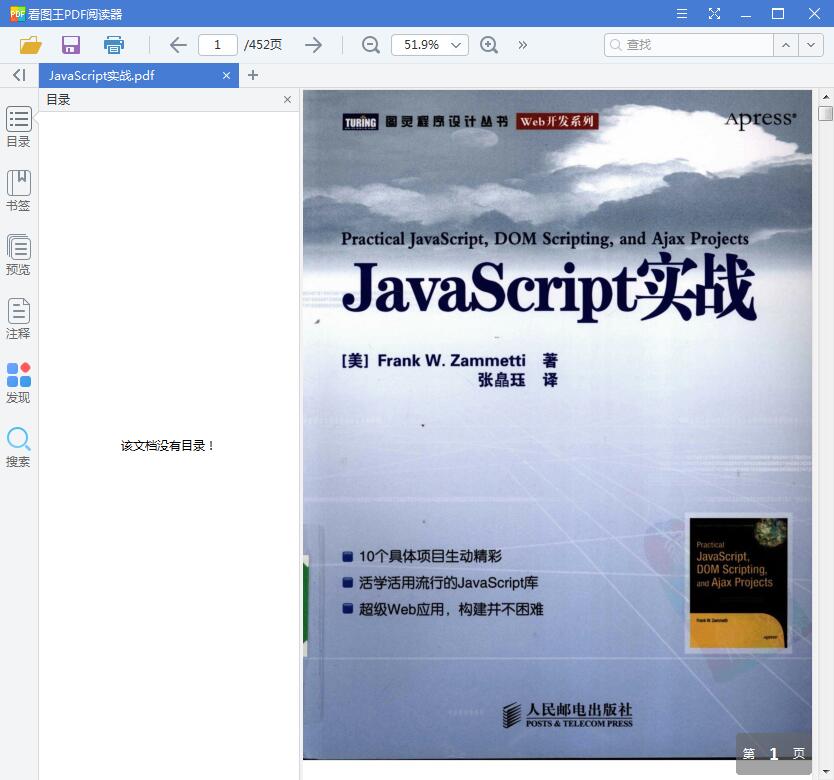Select the JavaScript实战.pdf tab
Viewport: 834px width, 780px height.
pos(138,76)
